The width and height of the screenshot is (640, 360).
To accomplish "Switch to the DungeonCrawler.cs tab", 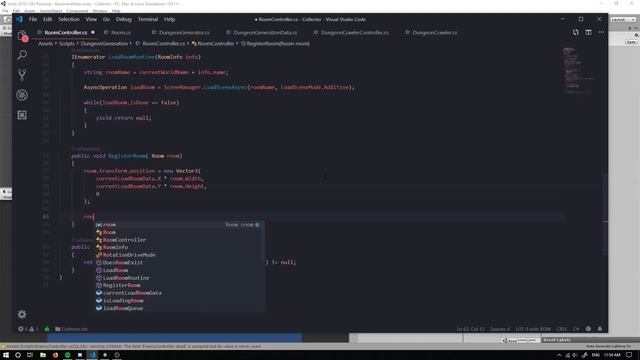I will click(x=434, y=32).
